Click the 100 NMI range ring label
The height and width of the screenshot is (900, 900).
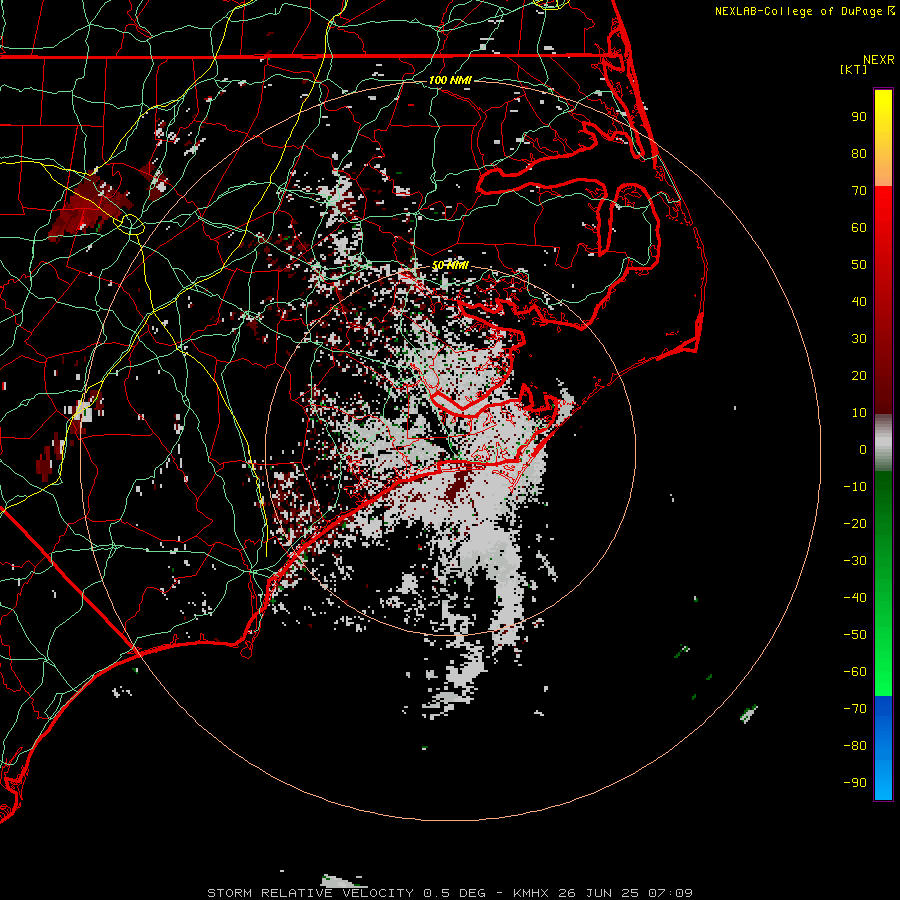point(450,80)
